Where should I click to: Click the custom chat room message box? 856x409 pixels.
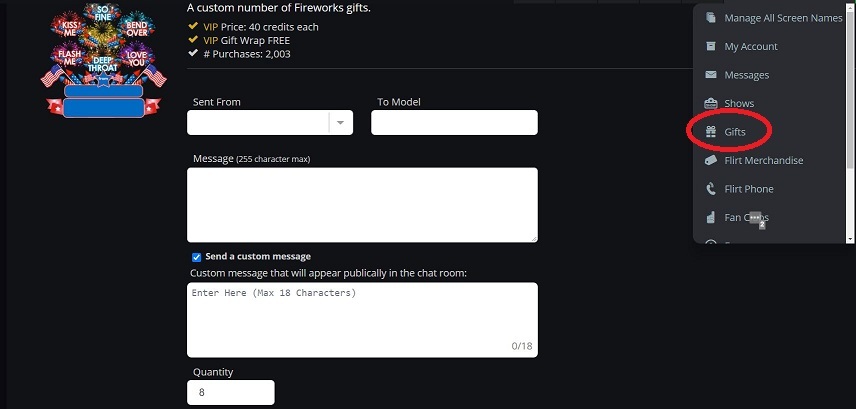(362, 319)
